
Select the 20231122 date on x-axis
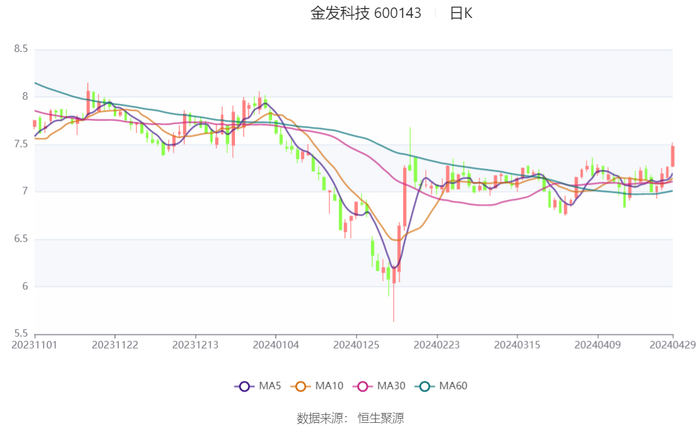pyautogui.click(x=115, y=345)
